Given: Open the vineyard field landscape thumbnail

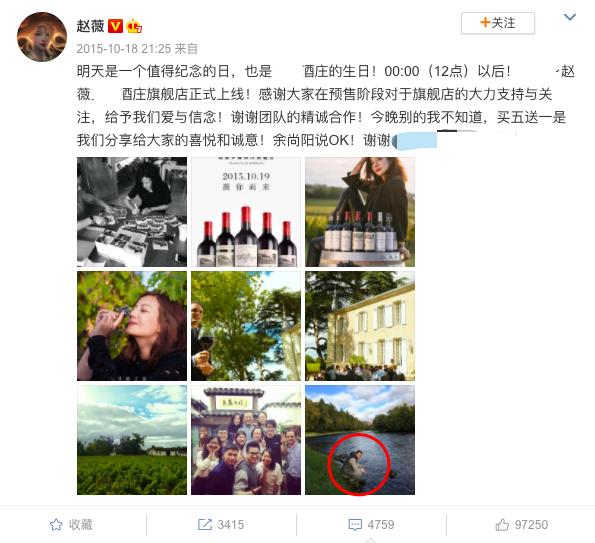Looking at the screenshot, I should 132,440.
